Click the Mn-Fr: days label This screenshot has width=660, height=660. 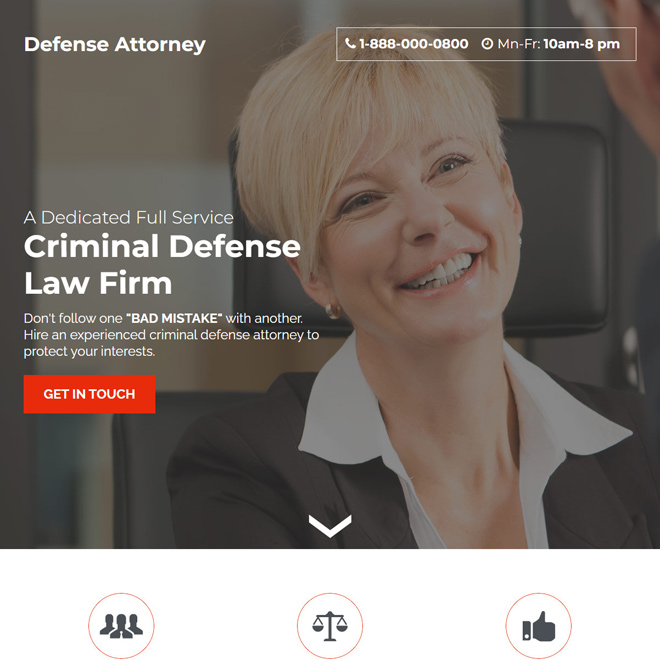click(x=519, y=44)
